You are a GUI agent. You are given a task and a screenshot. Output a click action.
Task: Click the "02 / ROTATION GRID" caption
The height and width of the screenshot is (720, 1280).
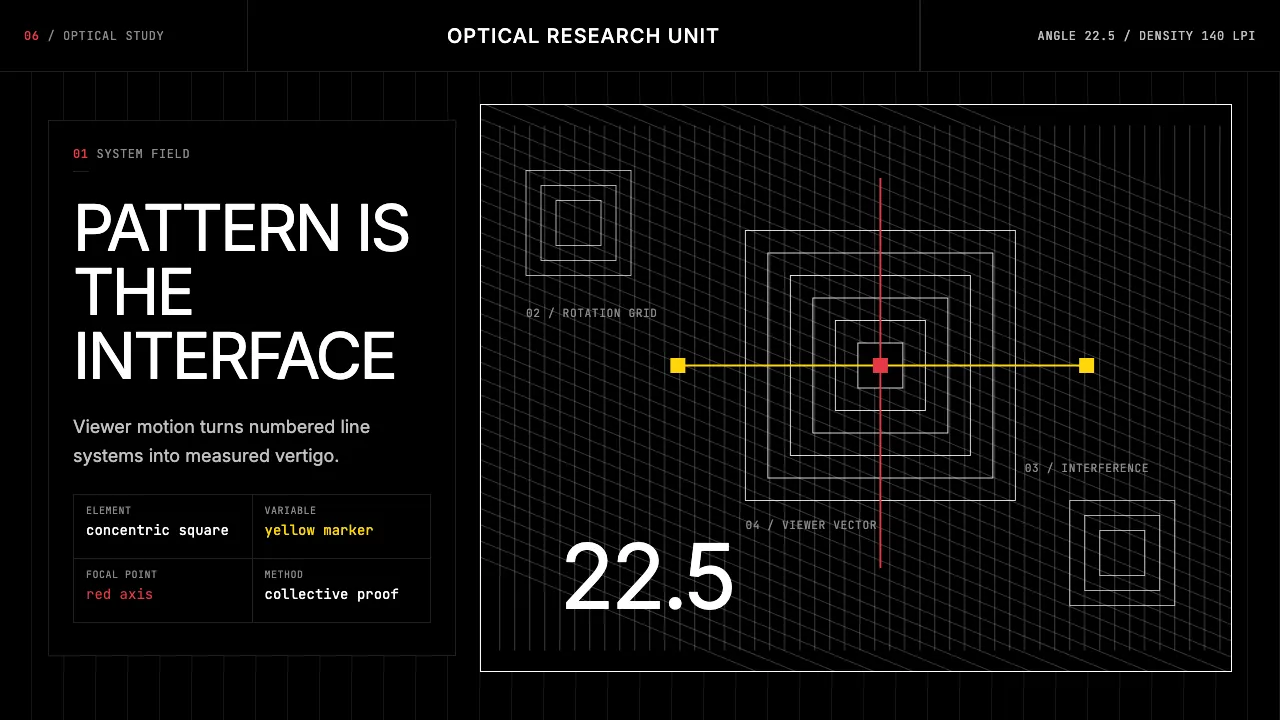point(592,313)
